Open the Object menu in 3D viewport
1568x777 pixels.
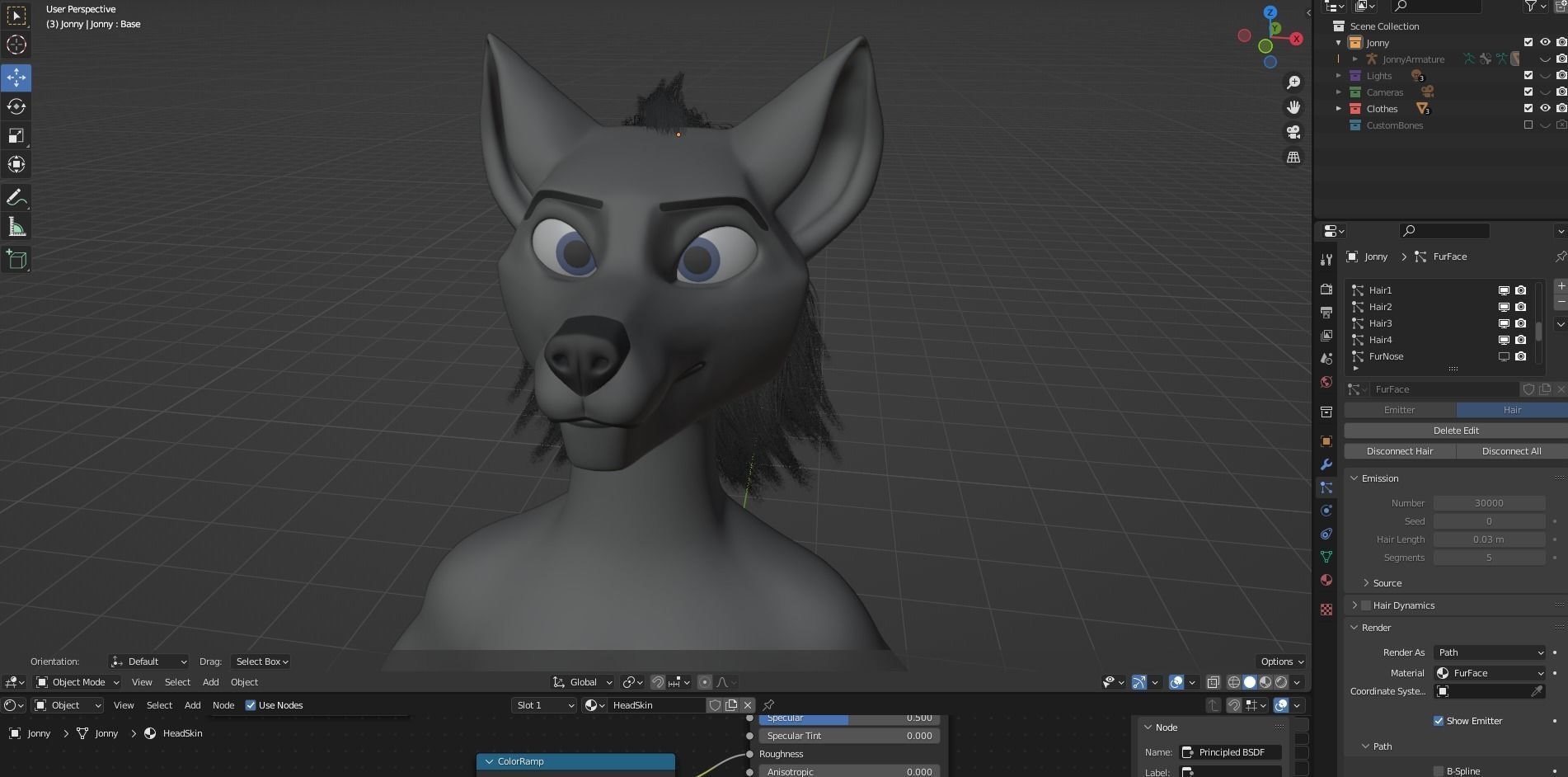tap(244, 682)
